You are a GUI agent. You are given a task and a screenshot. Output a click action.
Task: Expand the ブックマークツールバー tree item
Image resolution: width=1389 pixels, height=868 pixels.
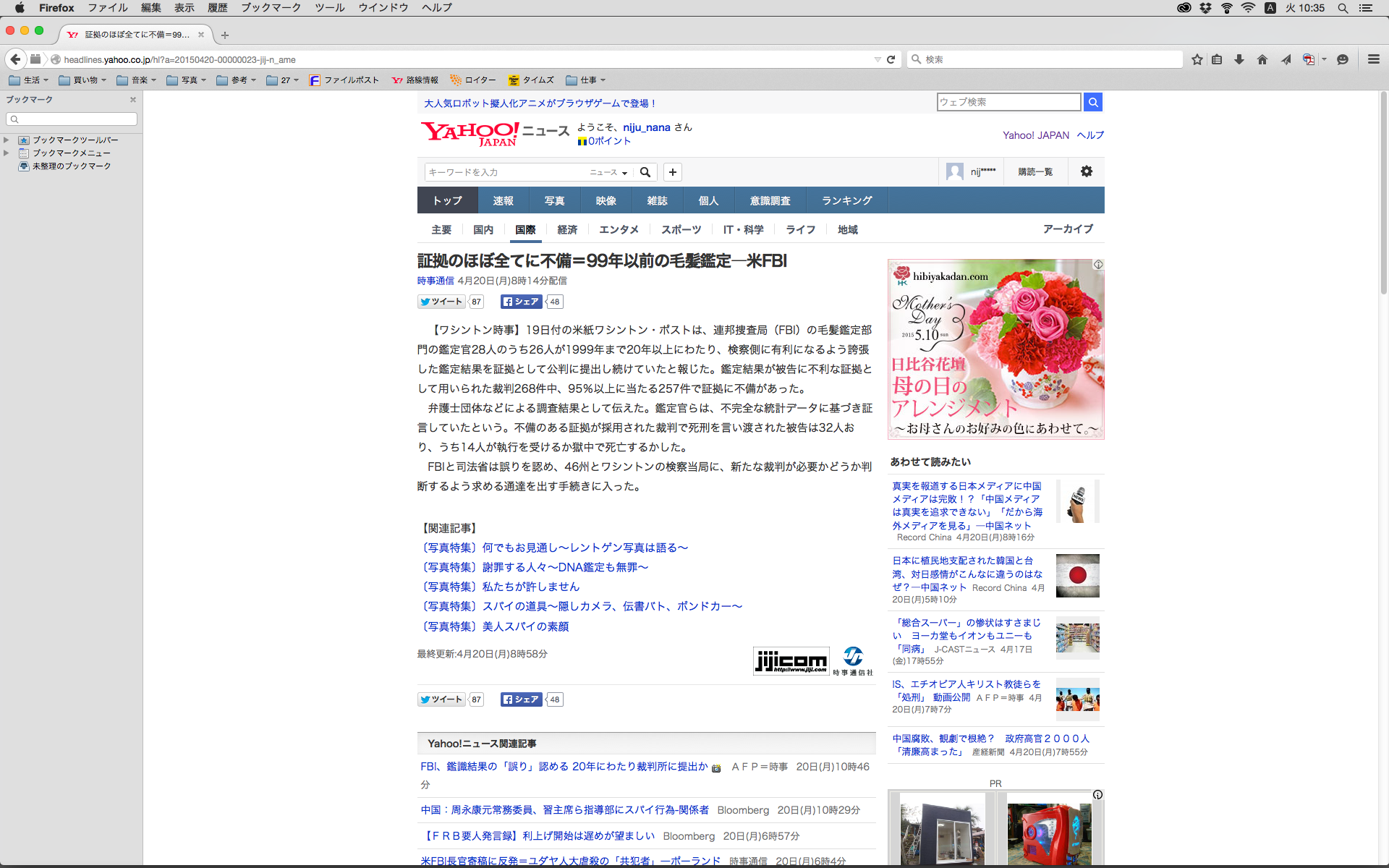coord(7,140)
